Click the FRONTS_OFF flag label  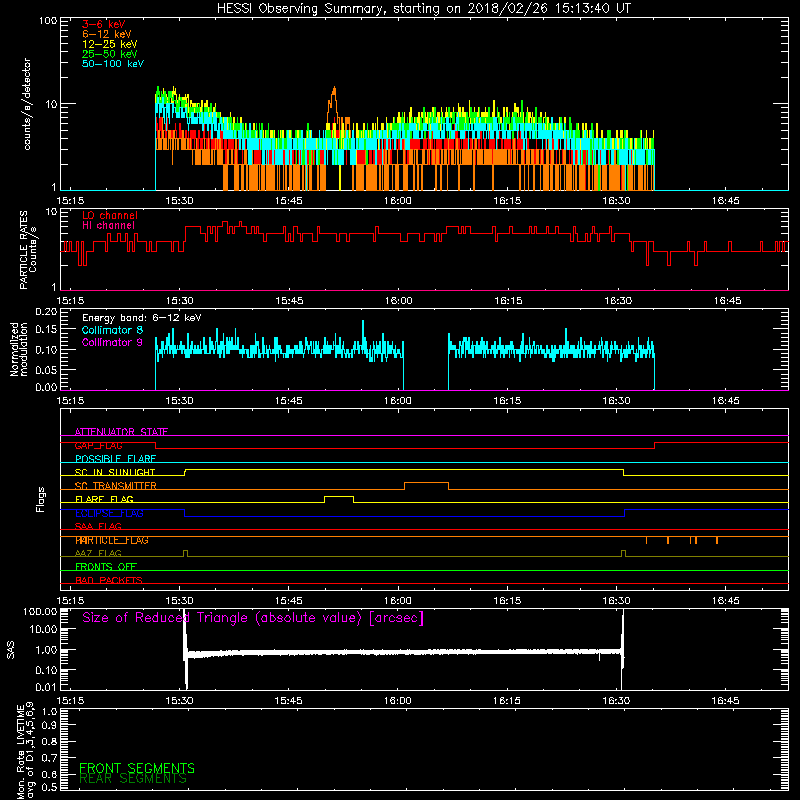click(x=106, y=567)
